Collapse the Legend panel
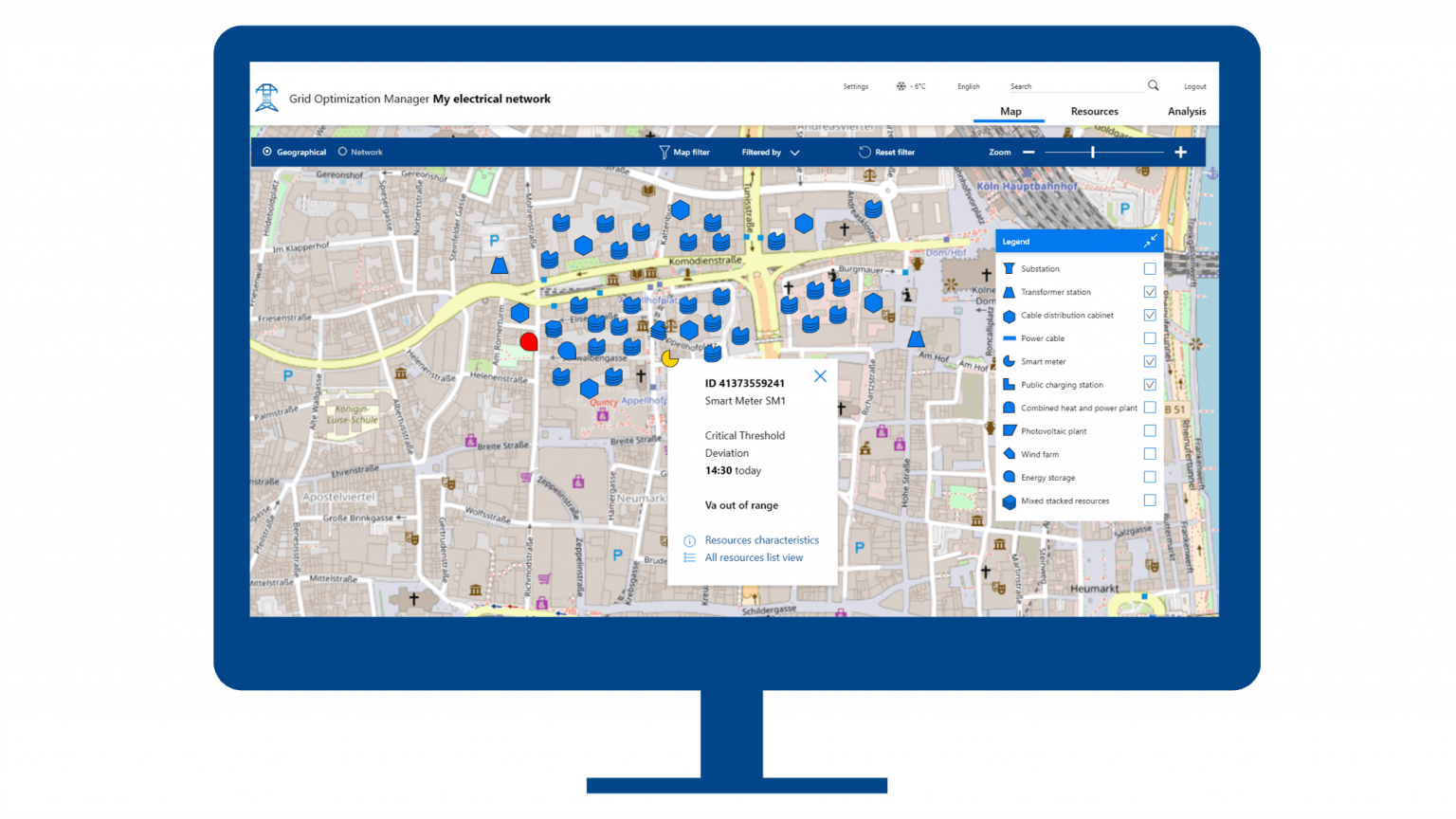 click(x=1151, y=241)
